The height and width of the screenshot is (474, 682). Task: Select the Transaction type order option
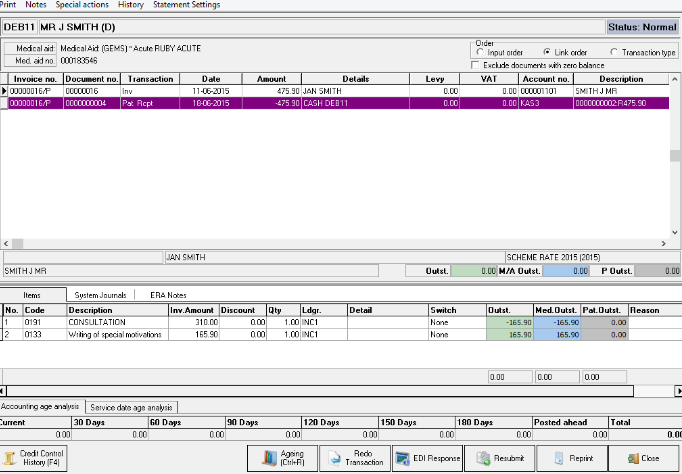point(614,52)
